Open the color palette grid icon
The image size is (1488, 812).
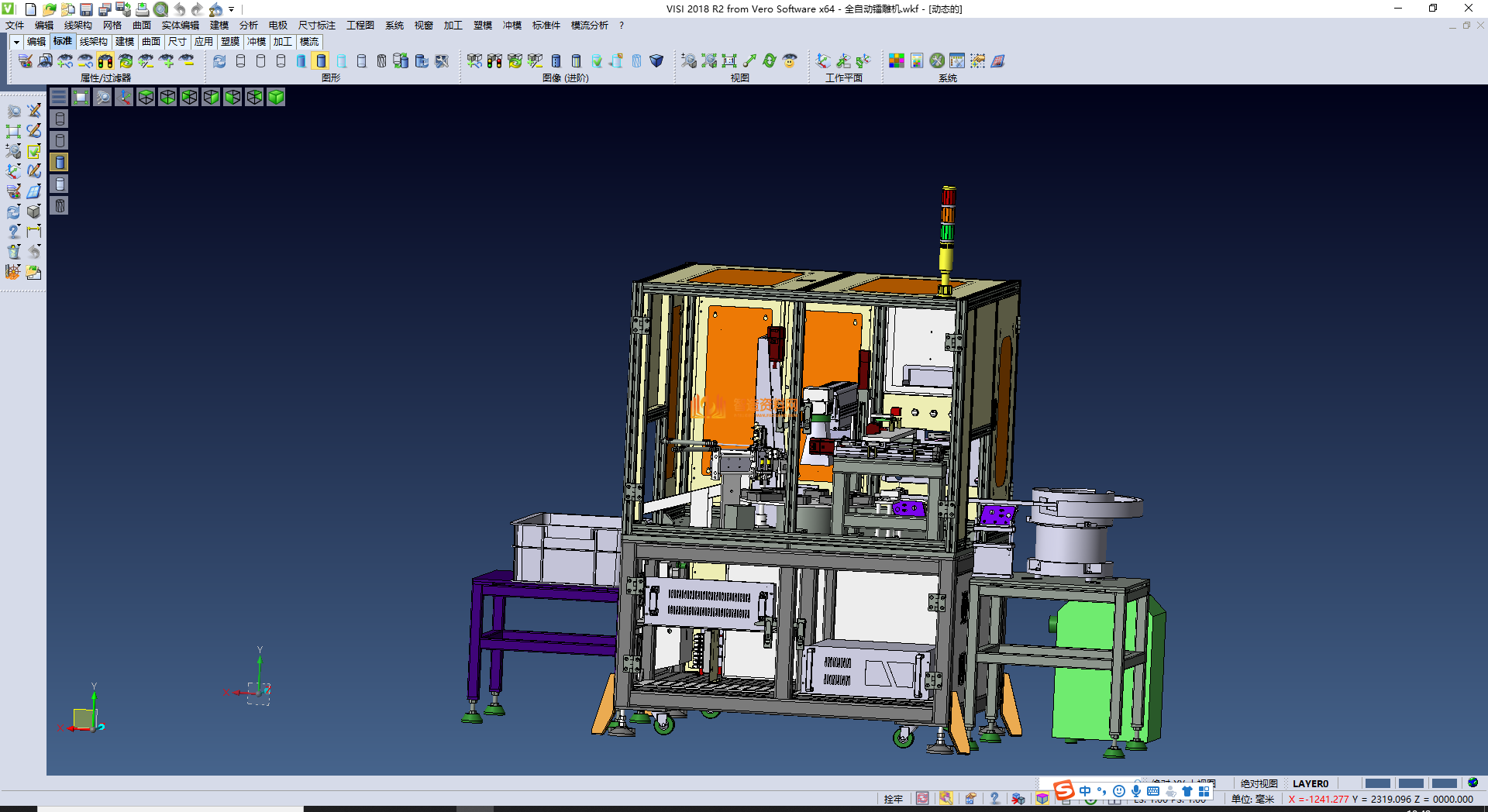click(x=897, y=61)
